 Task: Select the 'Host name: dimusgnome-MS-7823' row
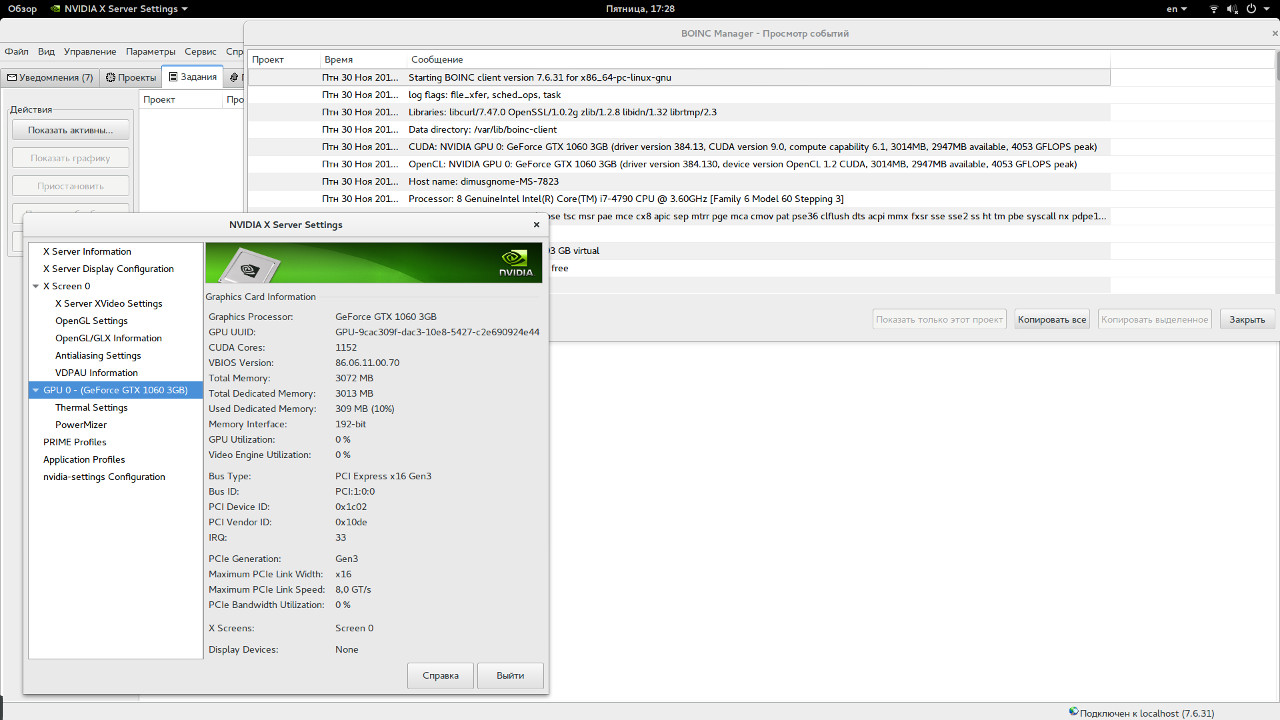679,182
